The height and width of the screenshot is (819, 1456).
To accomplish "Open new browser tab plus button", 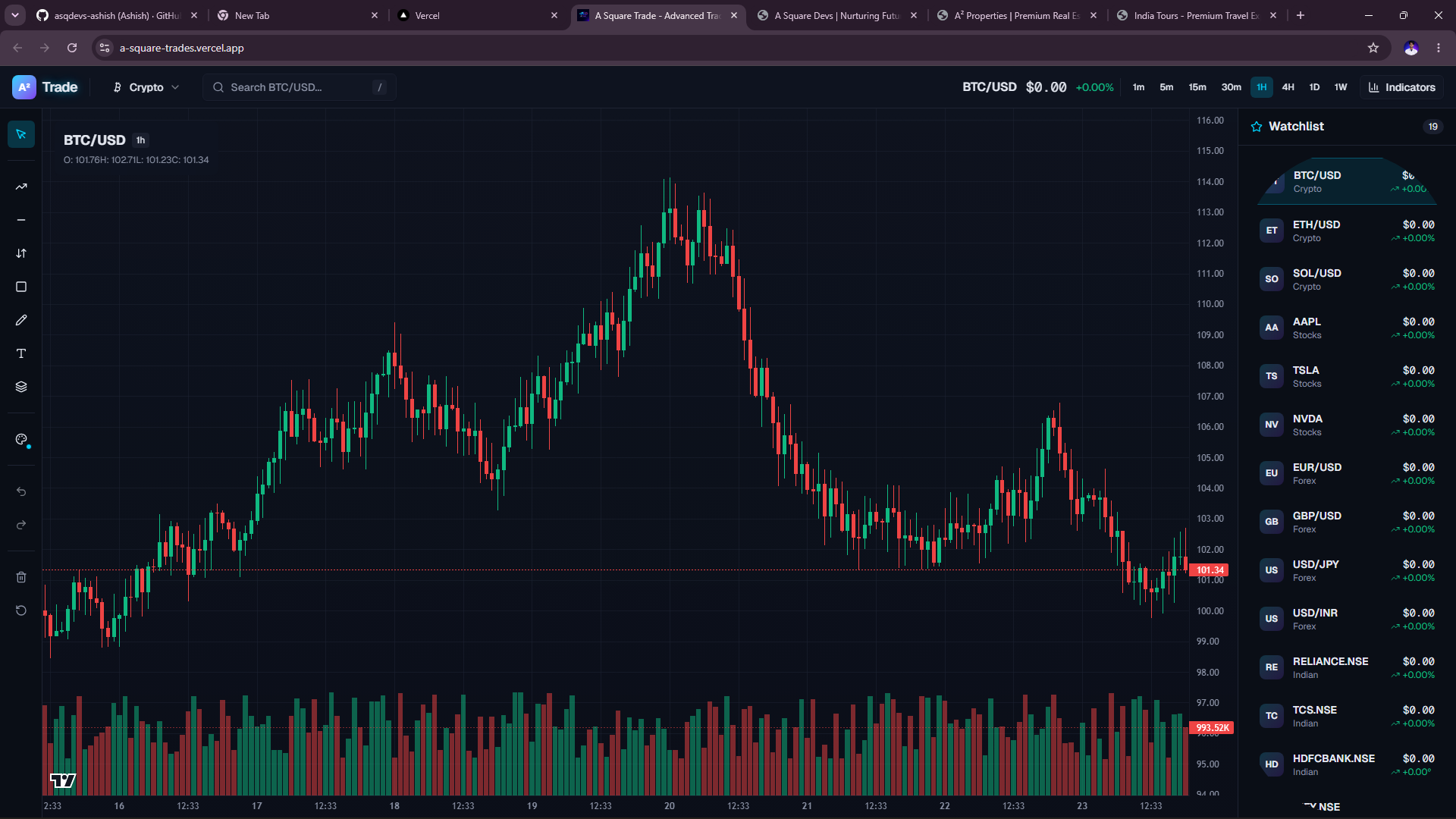I will (x=1301, y=15).
